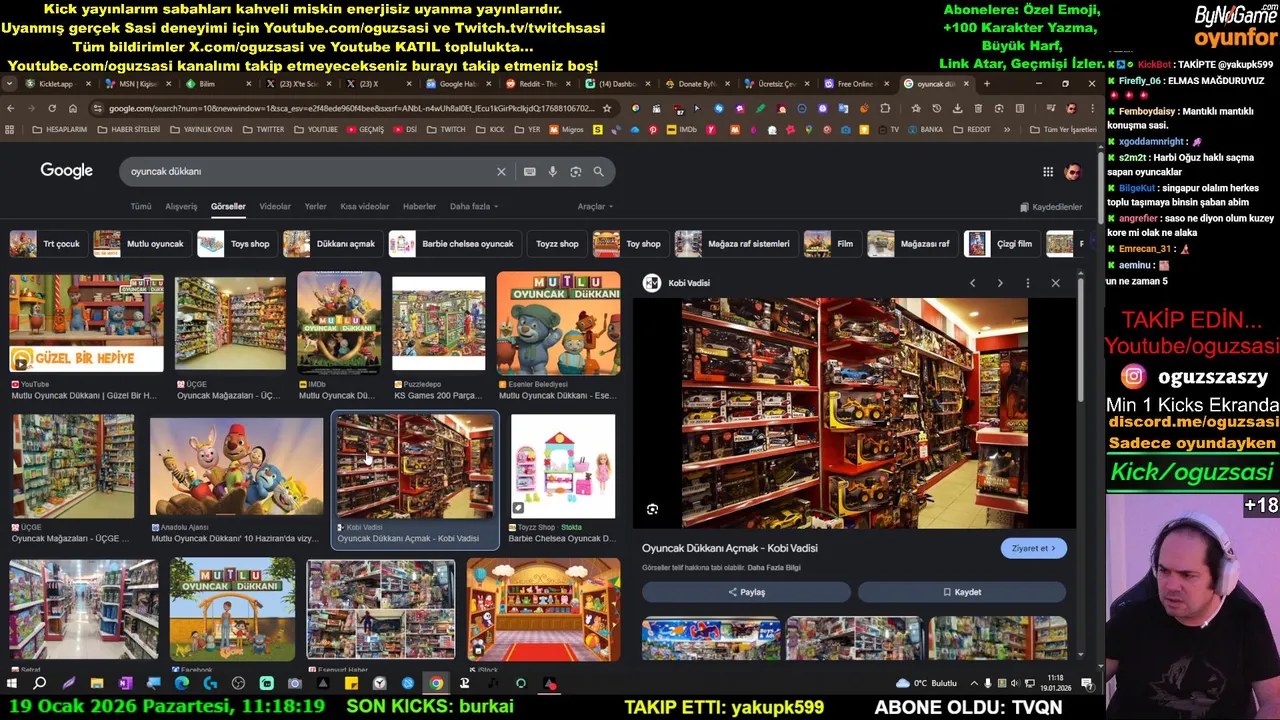The width and height of the screenshot is (1280, 720).
Task: Open Chrome from the taskbar
Action: pyautogui.click(x=436, y=684)
